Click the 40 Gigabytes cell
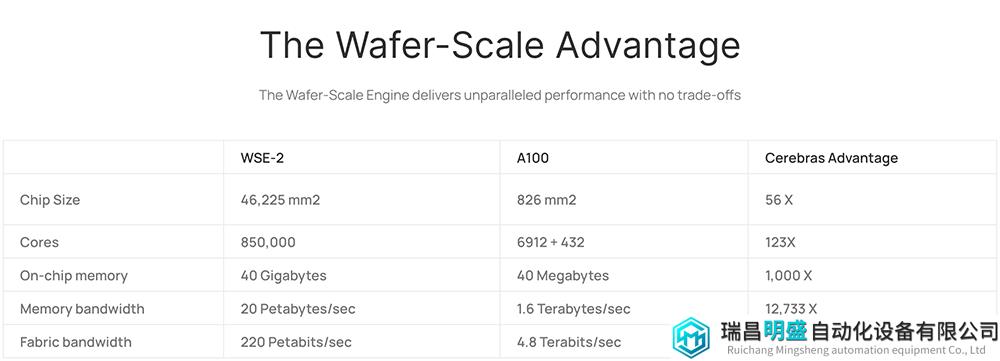 [x=283, y=276]
